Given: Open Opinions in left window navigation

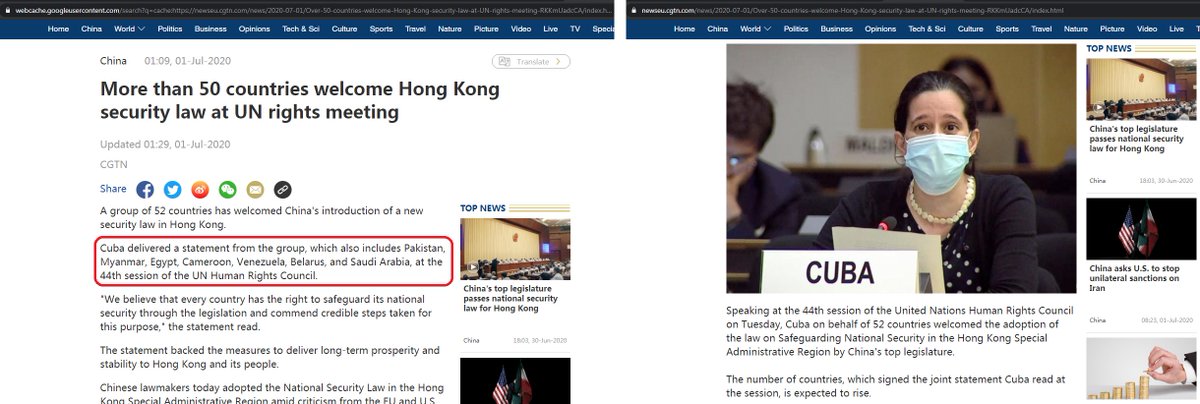Looking at the screenshot, I should click(254, 29).
